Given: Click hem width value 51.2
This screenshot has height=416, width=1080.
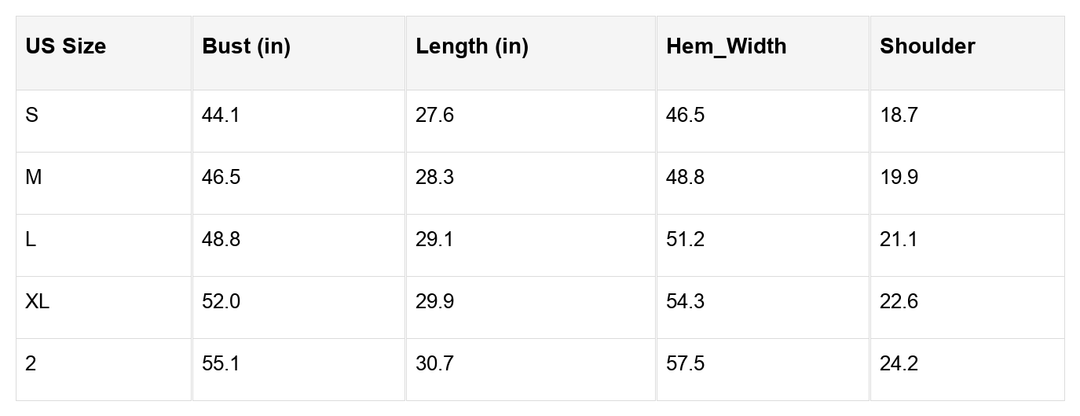Looking at the screenshot, I should 686,239.
